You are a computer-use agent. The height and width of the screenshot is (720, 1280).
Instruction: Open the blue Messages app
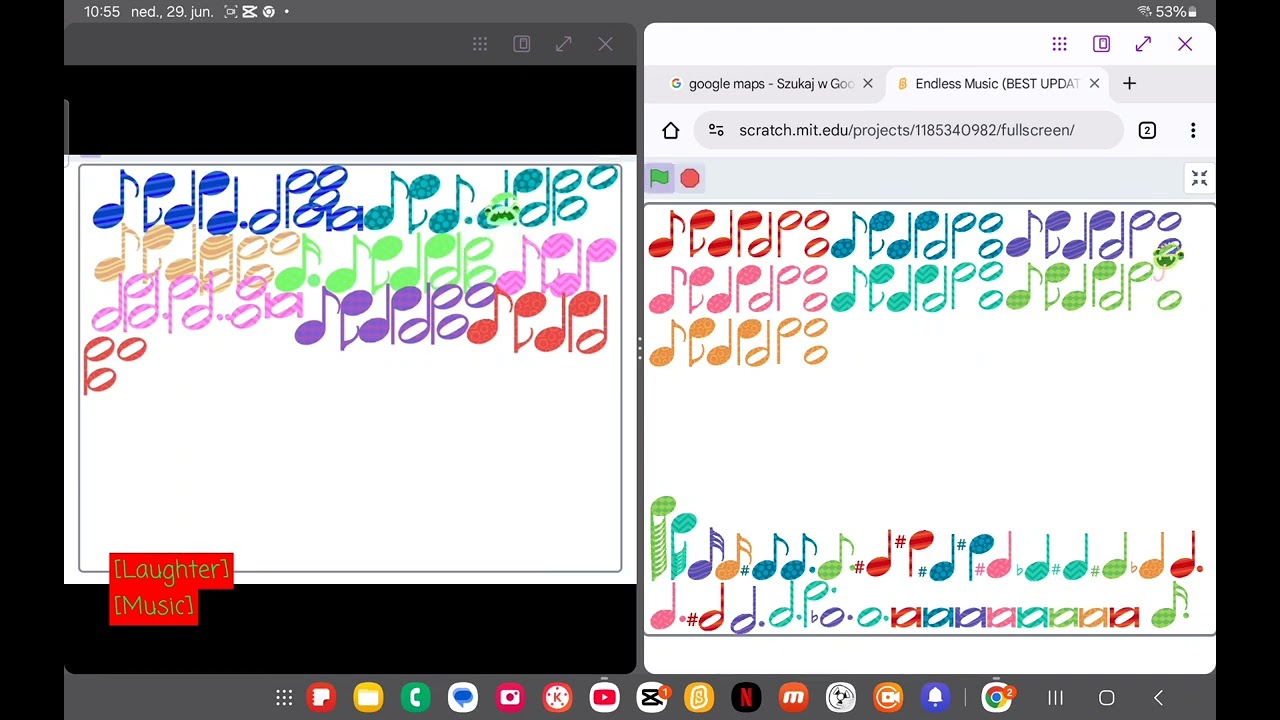pos(463,698)
